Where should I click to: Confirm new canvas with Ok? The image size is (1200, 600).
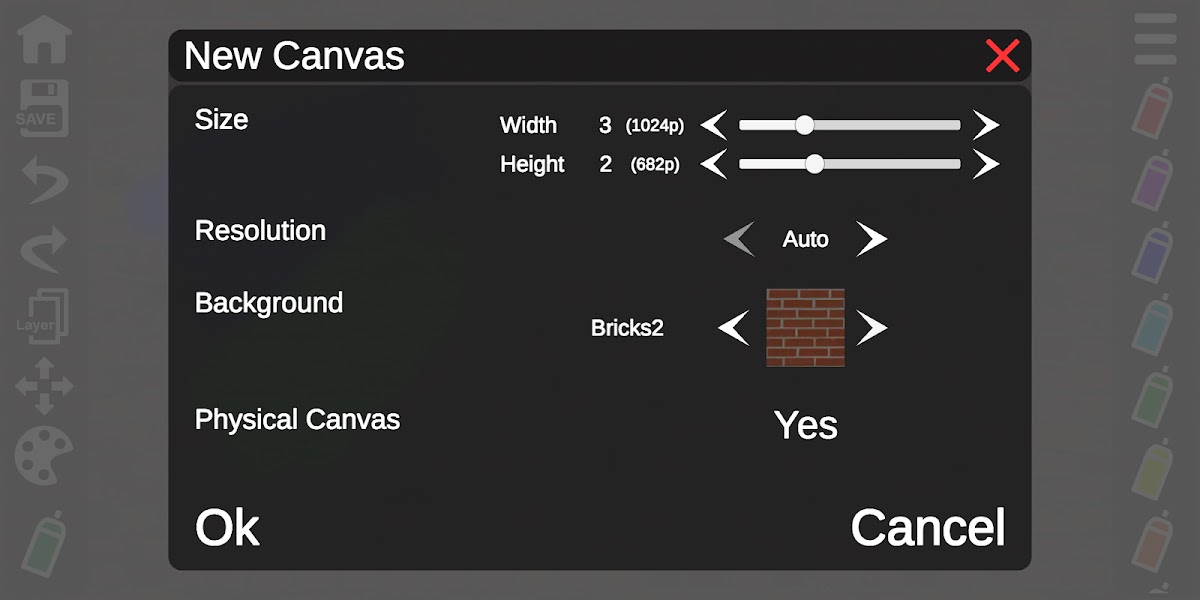(227, 527)
